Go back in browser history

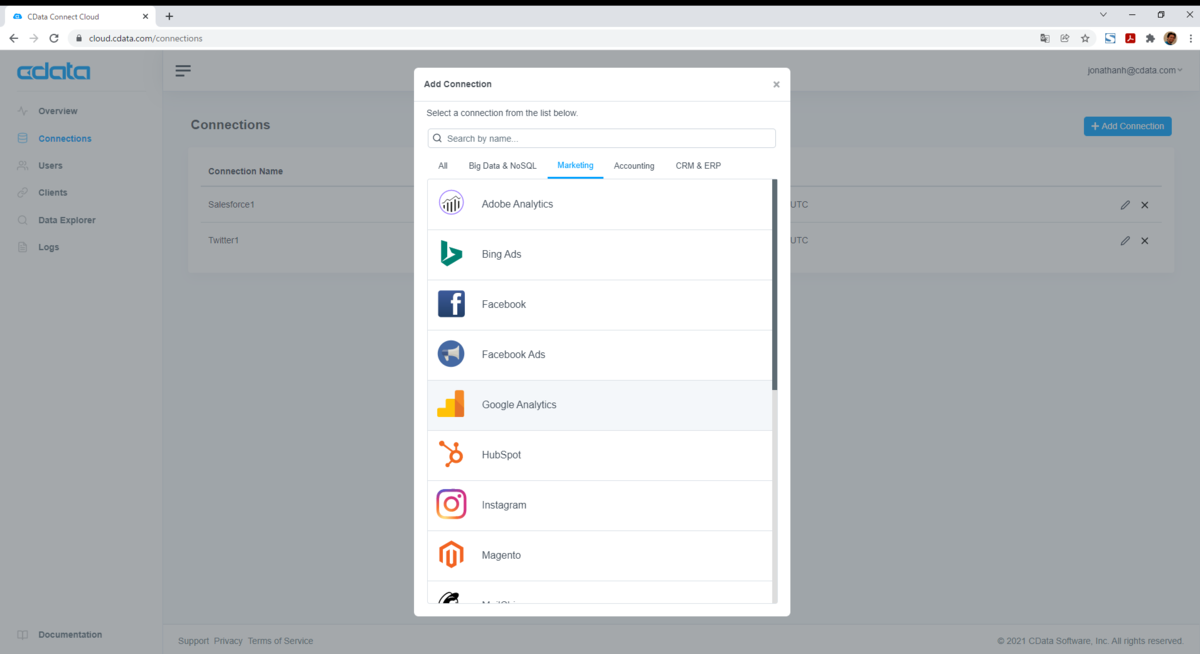[x=14, y=38]
